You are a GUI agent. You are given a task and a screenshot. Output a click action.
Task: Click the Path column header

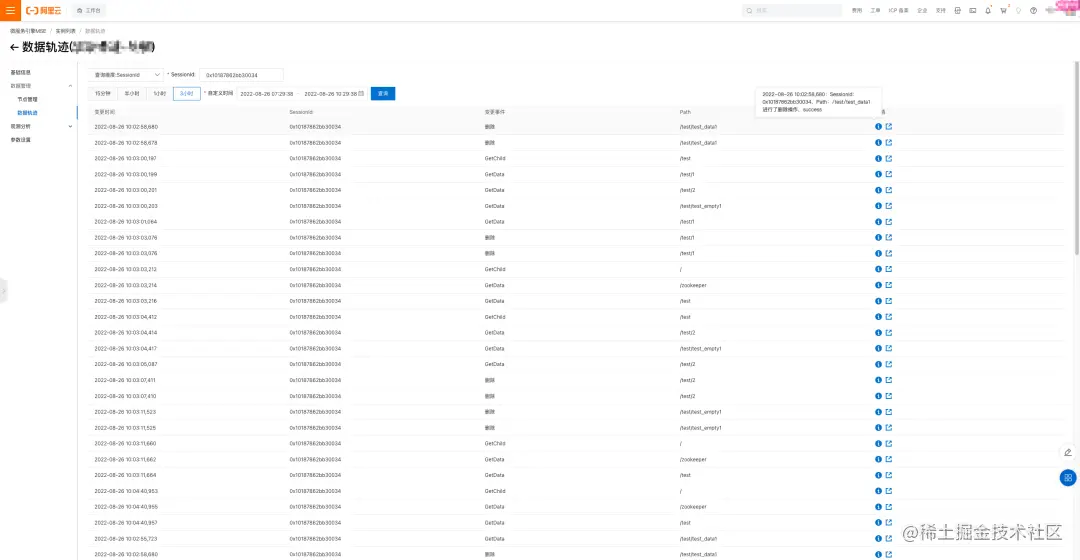tap(685, 112)
